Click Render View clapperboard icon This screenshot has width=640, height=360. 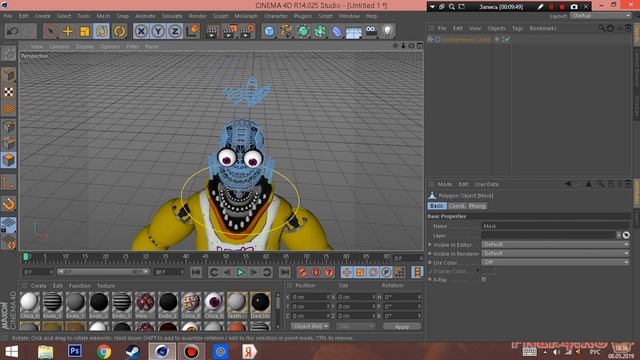(x=212, y=31)
